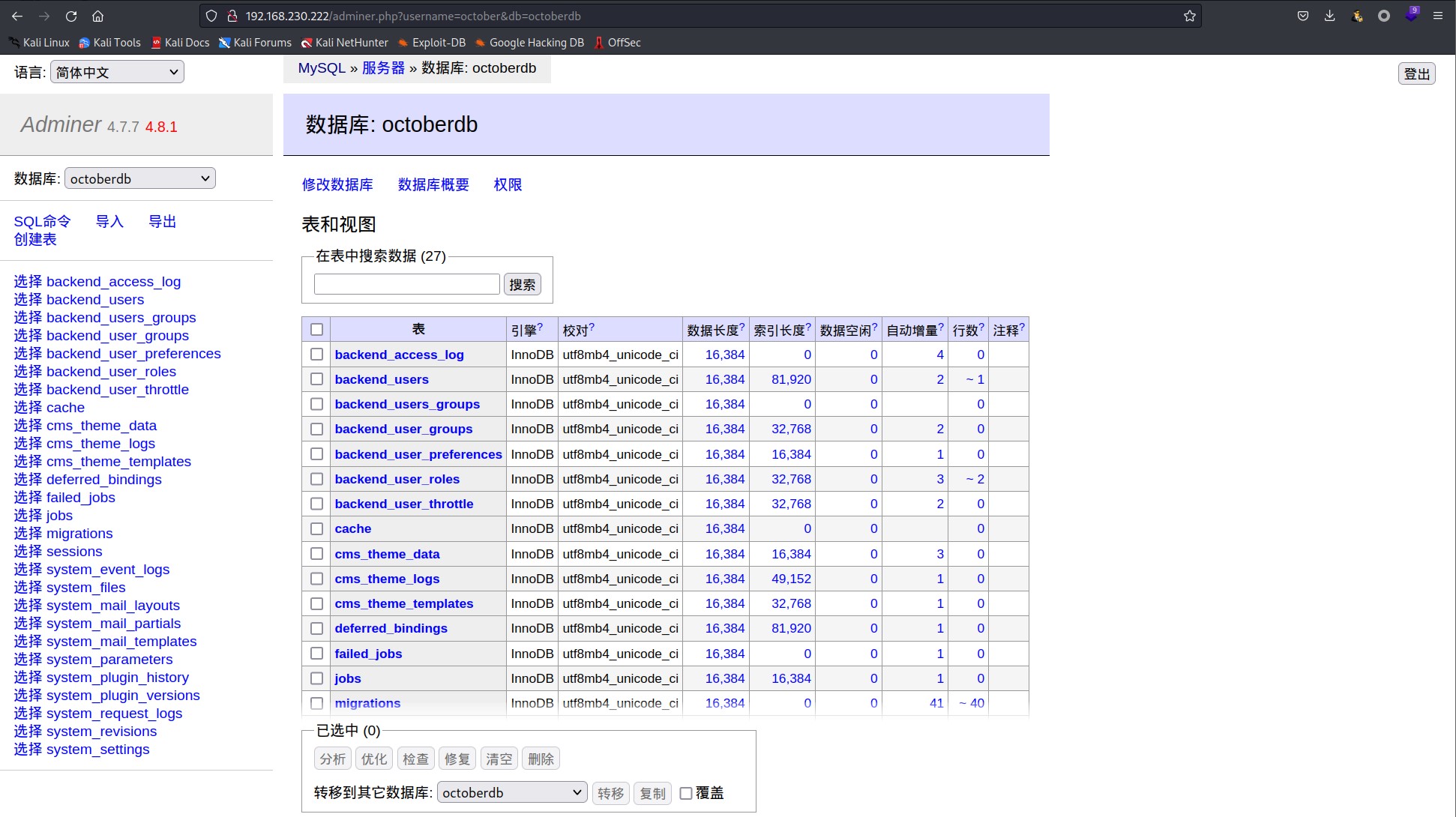This screenshot has height=817, width=1456.
Task: Click the 搜索 search button
Action: point(522,284)
